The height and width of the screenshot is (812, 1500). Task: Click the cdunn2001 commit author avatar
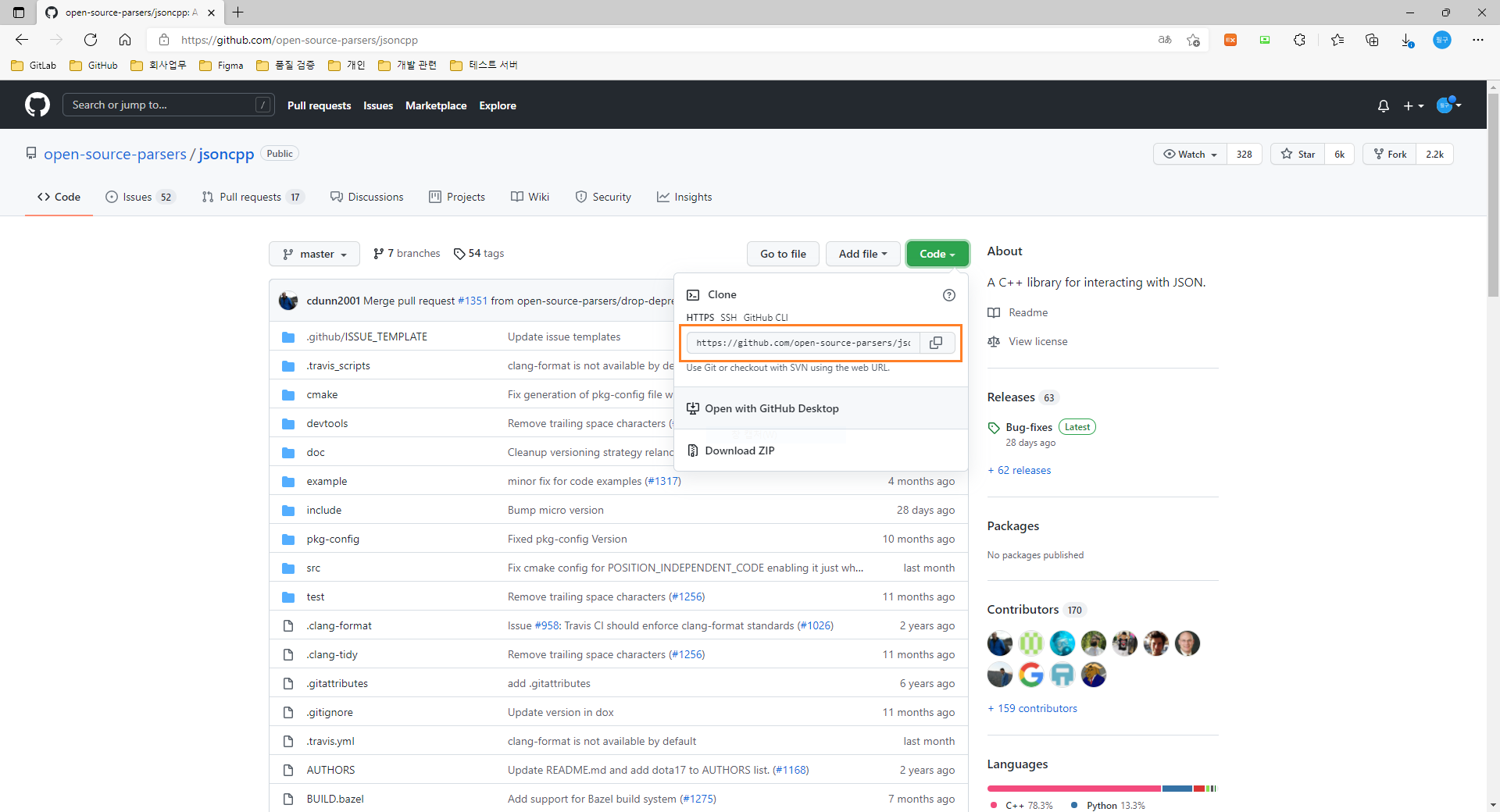288,301
